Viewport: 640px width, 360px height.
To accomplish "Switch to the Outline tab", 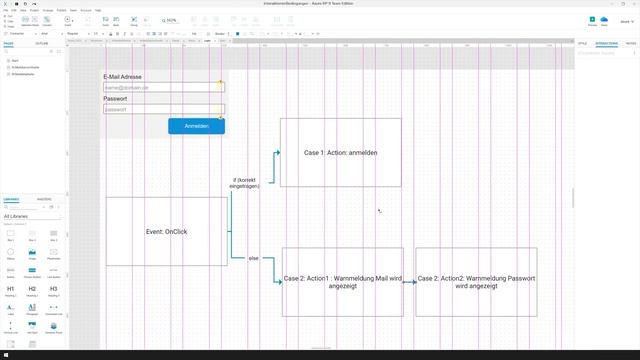I will (x=42, y=43).
